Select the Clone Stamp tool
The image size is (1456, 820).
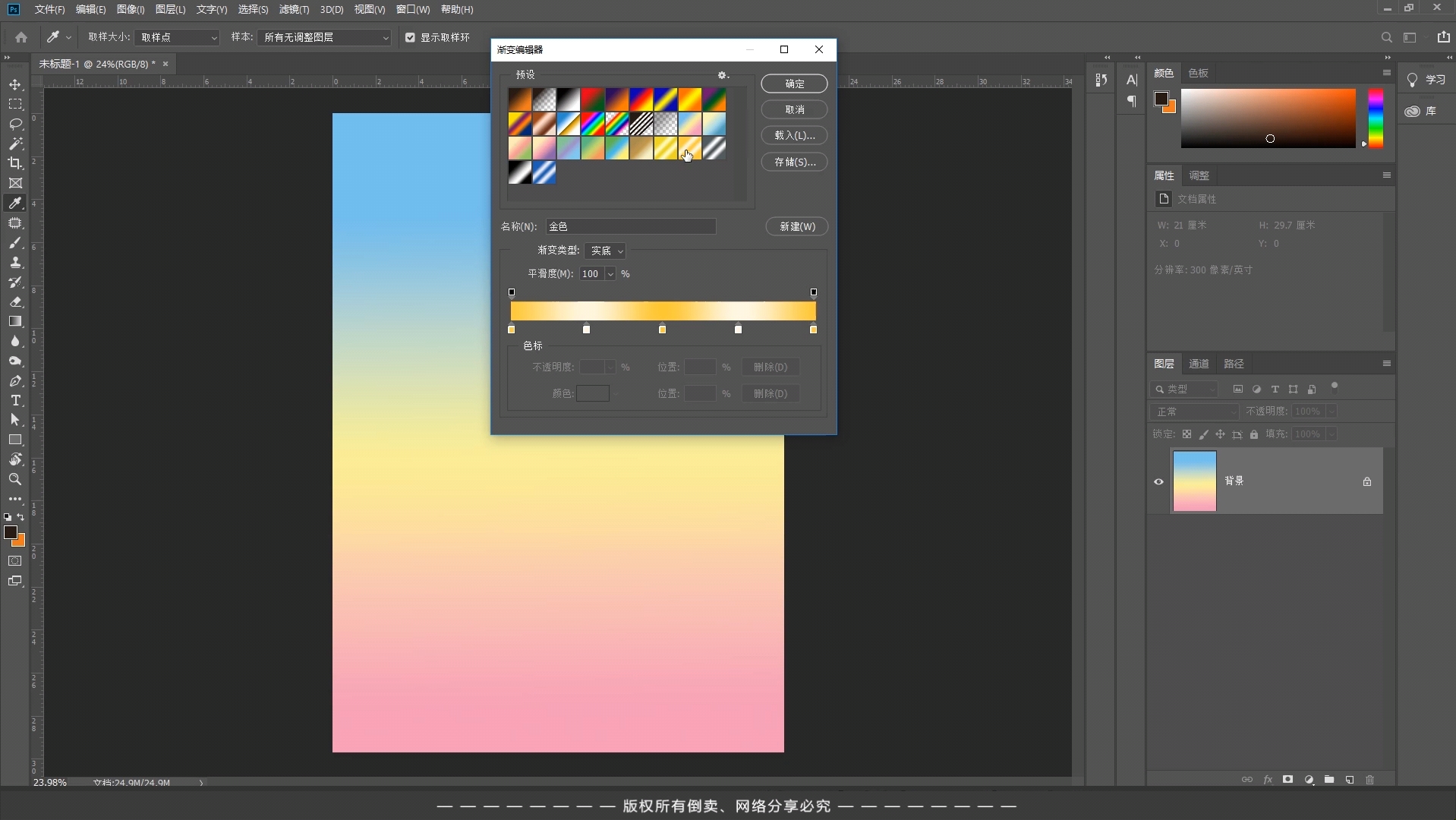coord(15,263)
